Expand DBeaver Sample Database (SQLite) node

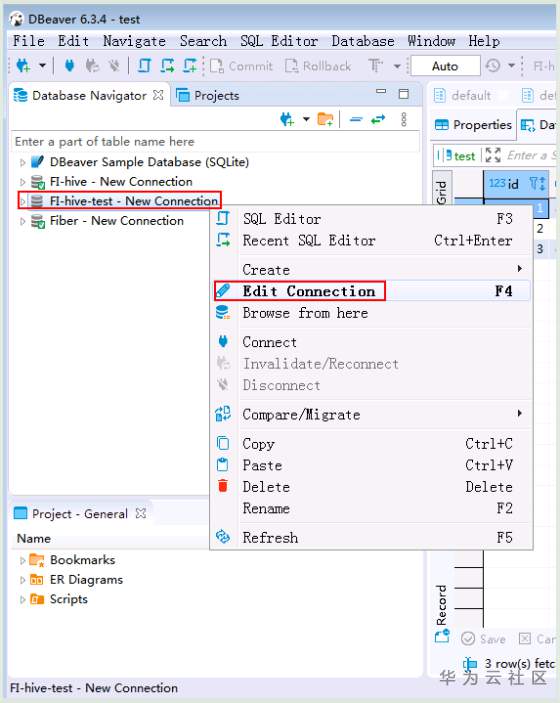[x=22, y=162]
